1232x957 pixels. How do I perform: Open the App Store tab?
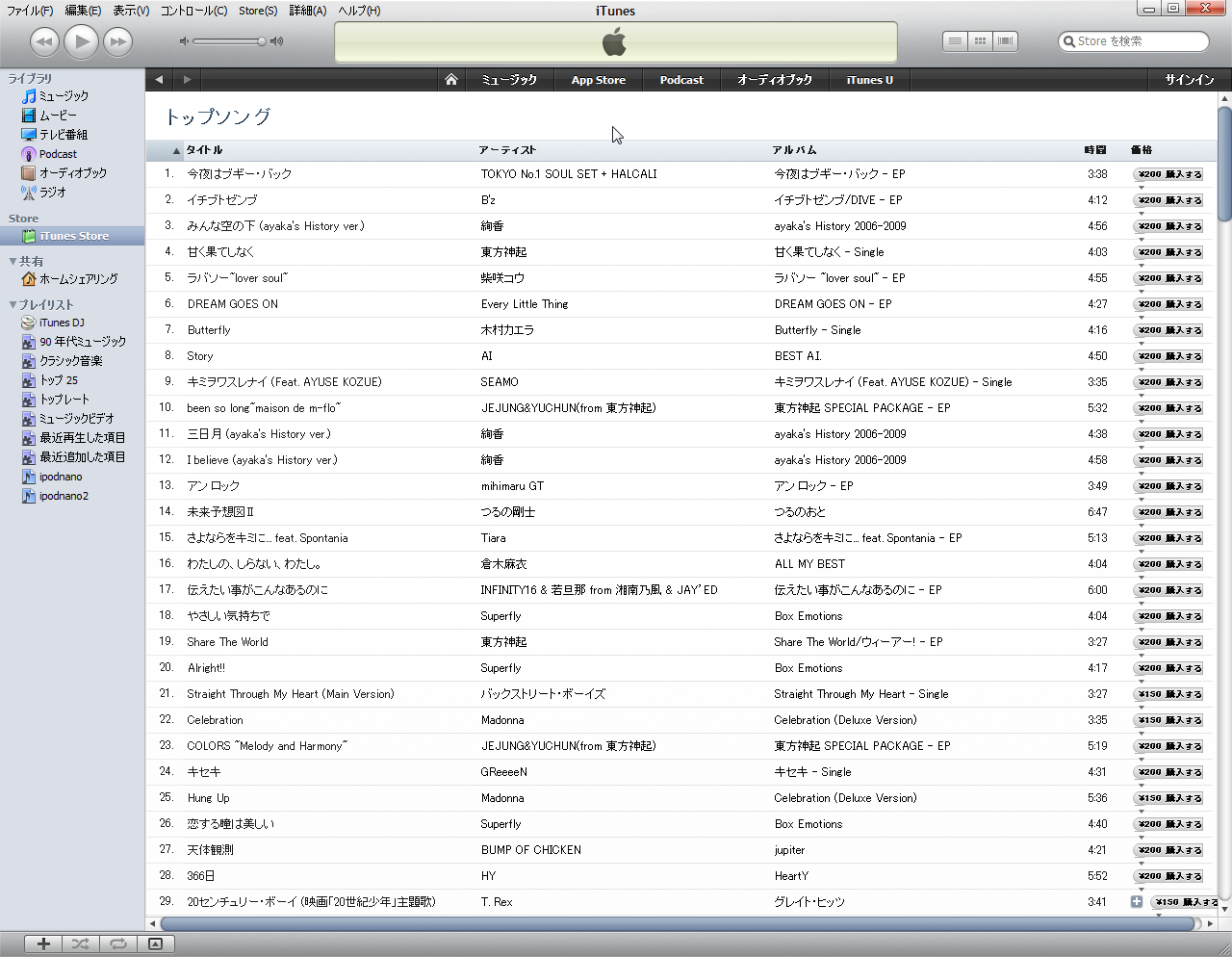coord(599,80)
